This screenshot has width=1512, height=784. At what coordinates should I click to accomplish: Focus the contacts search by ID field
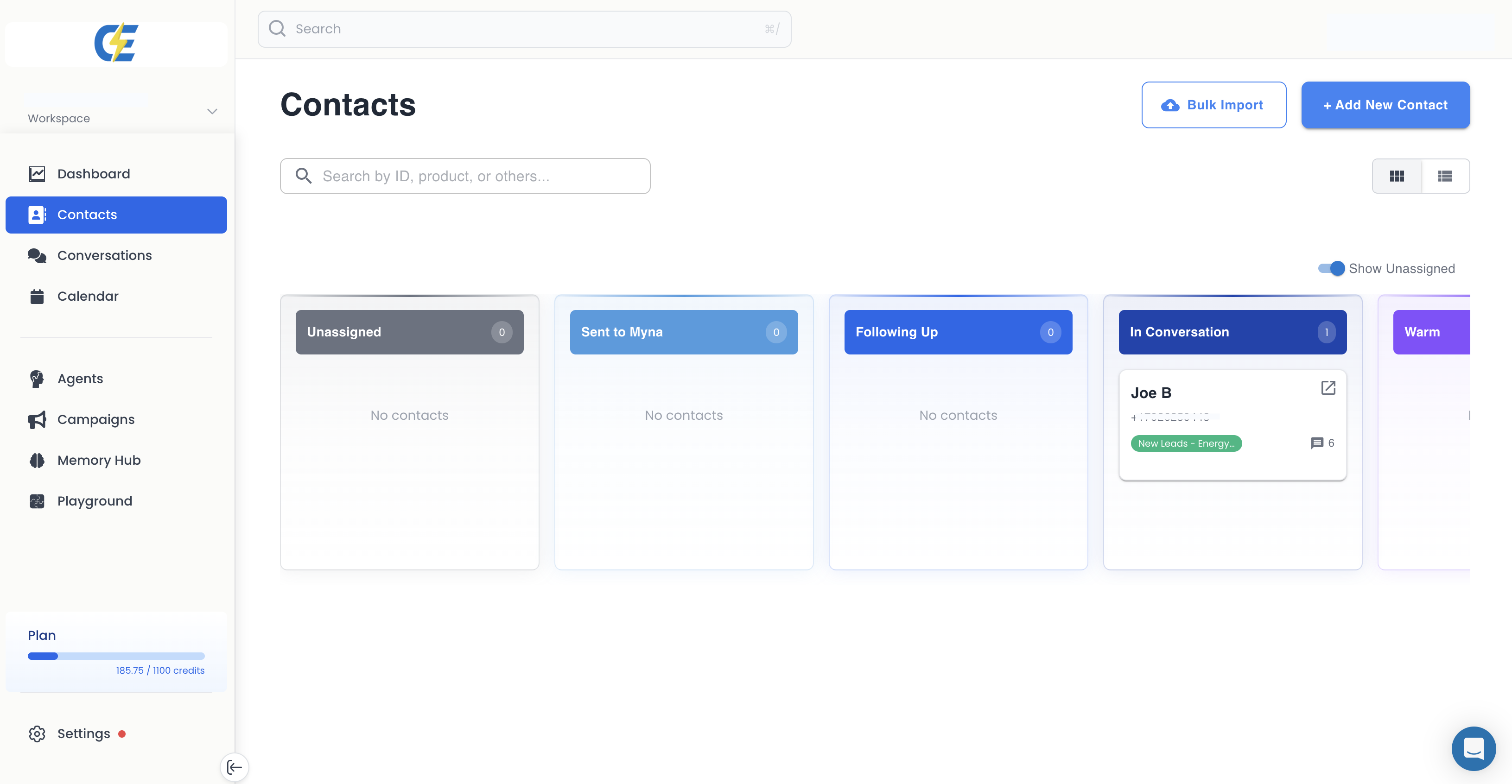(465, 176)
